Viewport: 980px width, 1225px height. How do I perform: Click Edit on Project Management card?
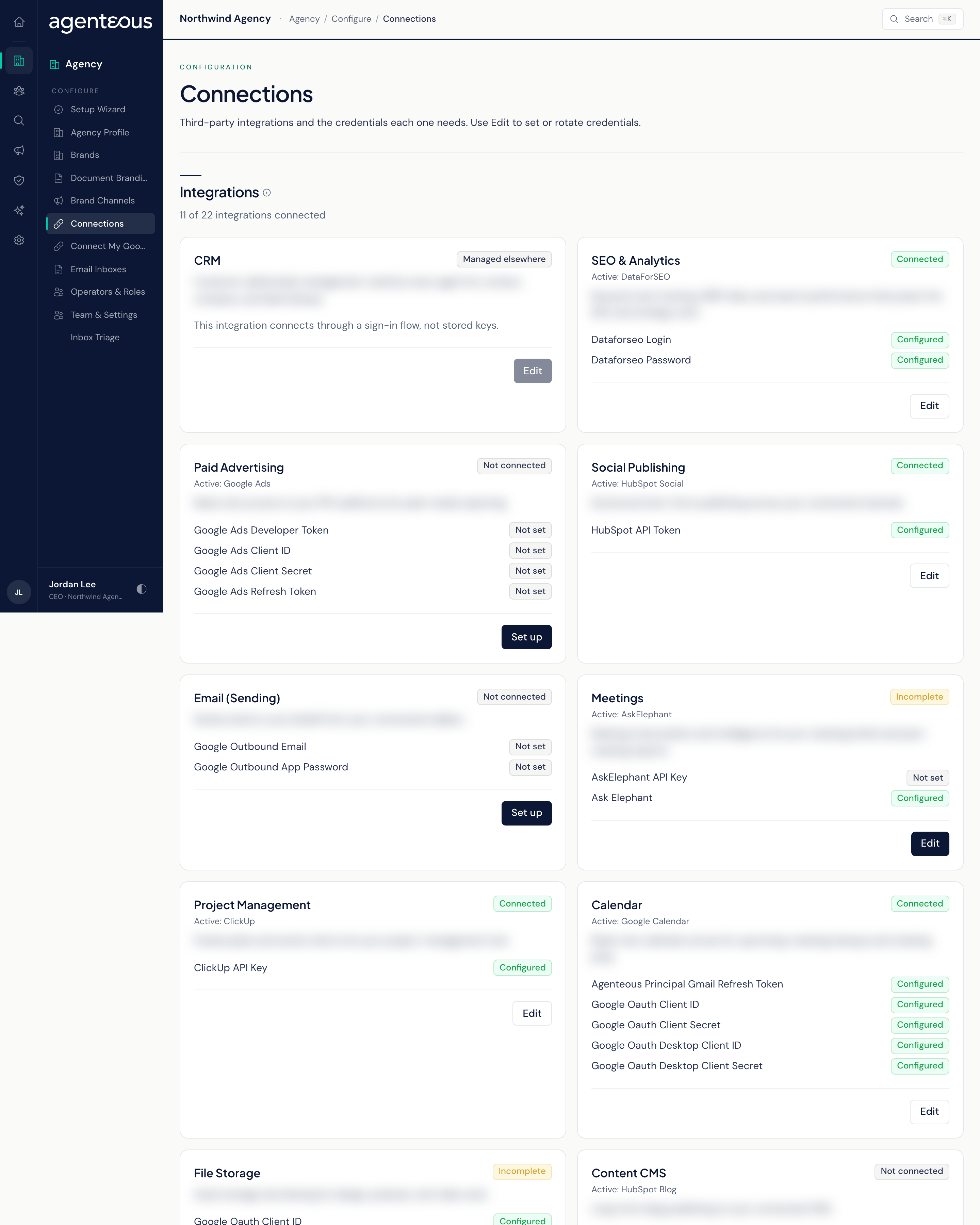pyautogui.click(x=532, y=1013)
